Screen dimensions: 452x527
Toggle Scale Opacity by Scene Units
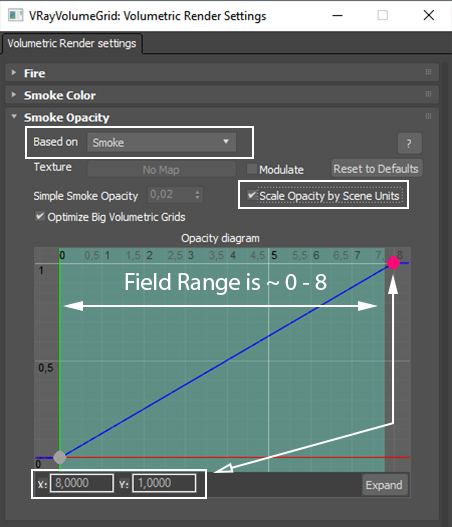(252, 195)
